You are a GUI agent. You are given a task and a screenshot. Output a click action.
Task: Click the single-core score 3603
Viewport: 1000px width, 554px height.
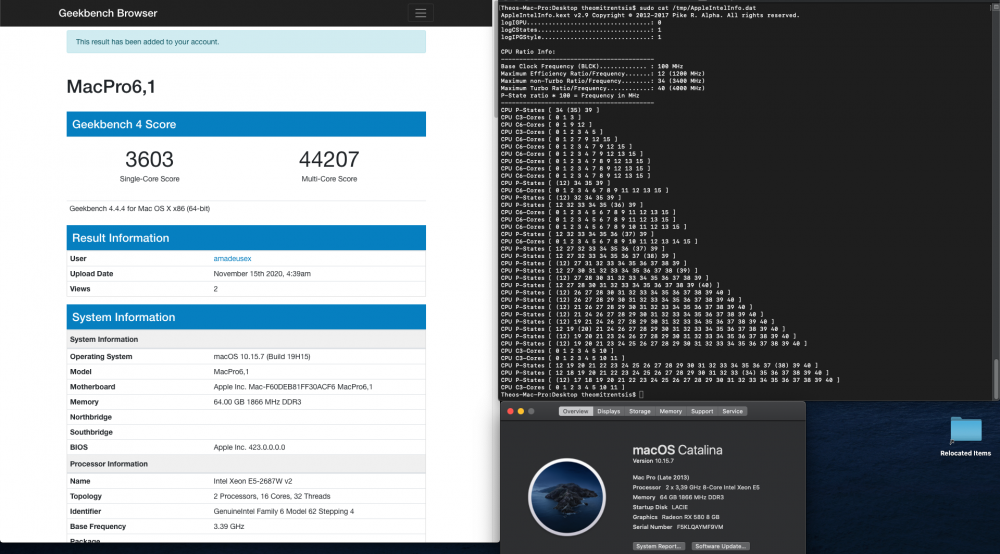pyautogui.click(x=149, y=159)
